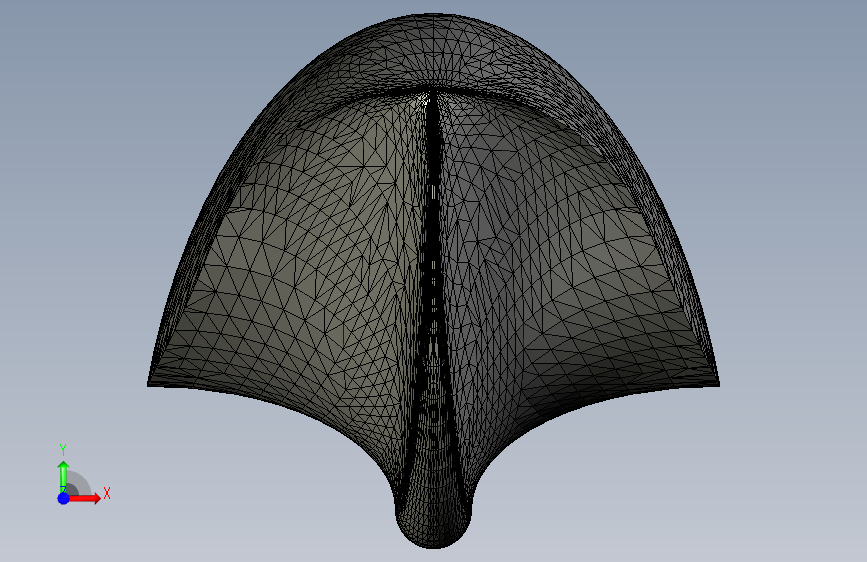Select the meshed 3D model's rounded bottom tip

coord(434,522)
